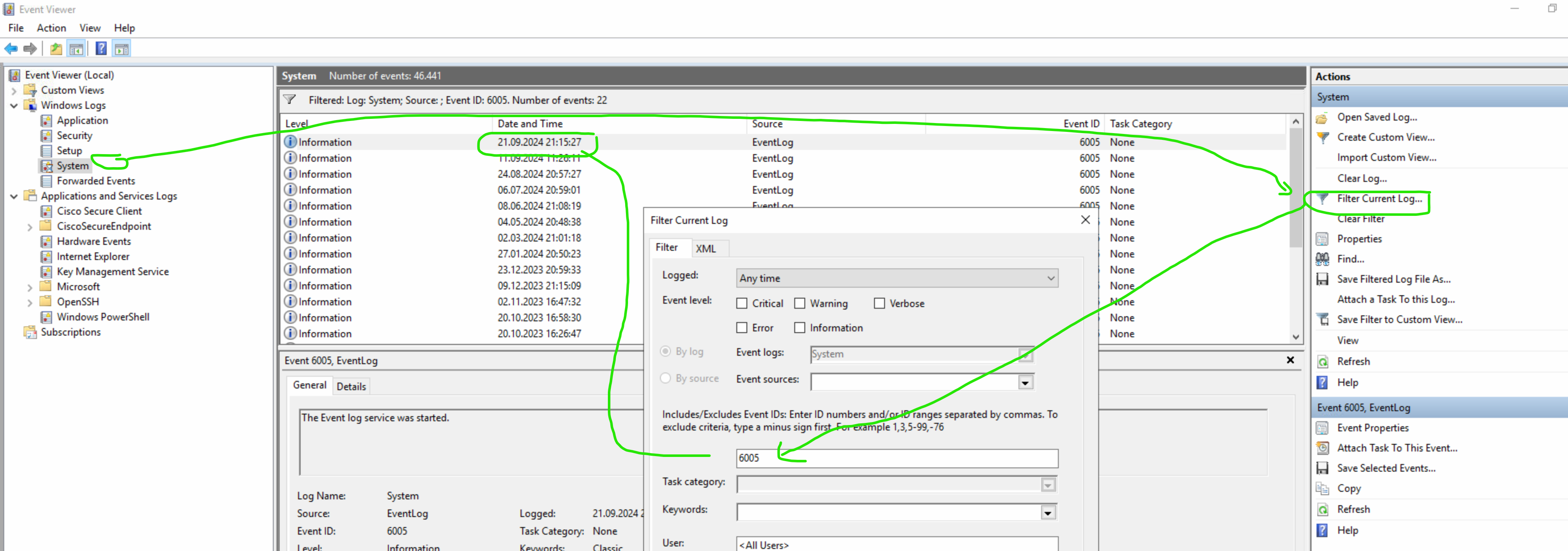The width and height of the screenshot is (1568, 551).
Task: Click the Save Selected Events disk icon
Action: pos(1322,468)
